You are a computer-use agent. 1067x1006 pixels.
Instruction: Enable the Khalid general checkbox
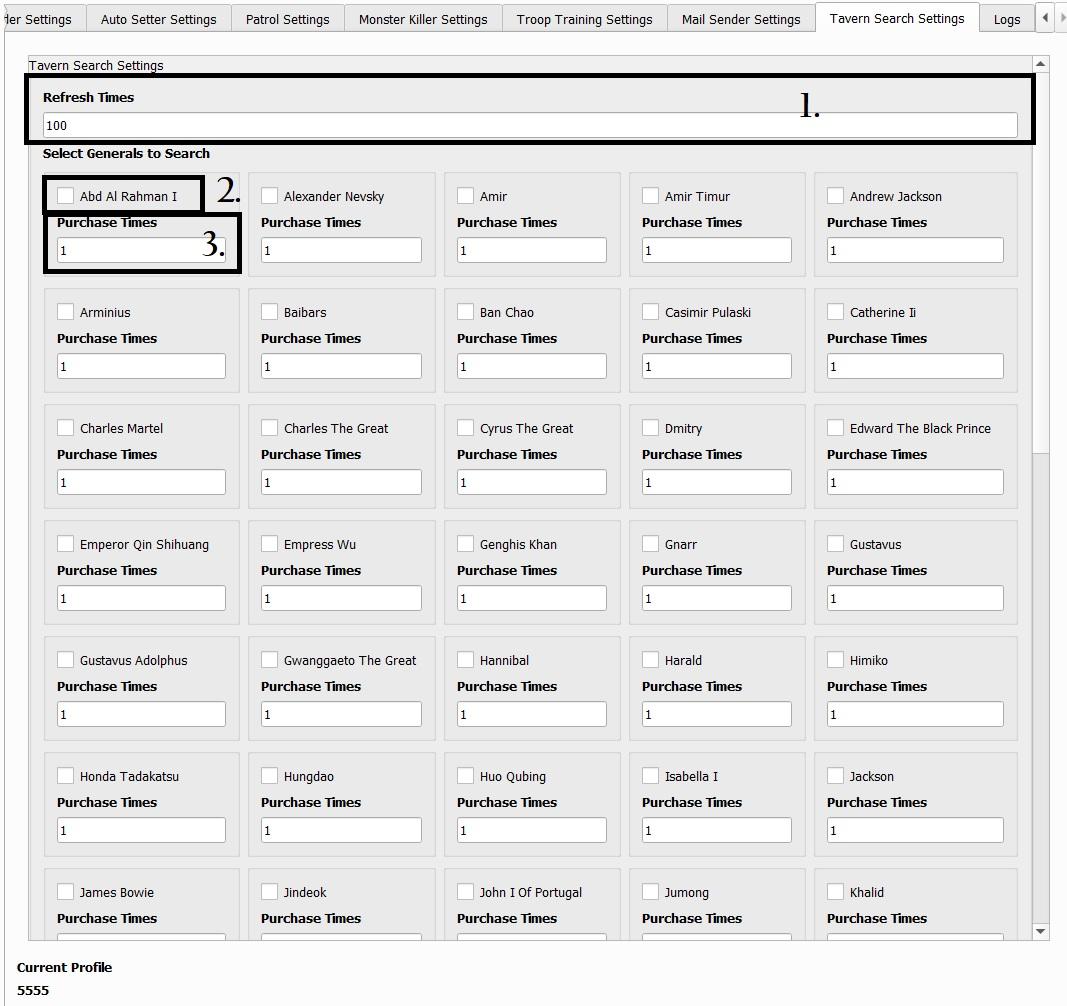coord(835,892)
